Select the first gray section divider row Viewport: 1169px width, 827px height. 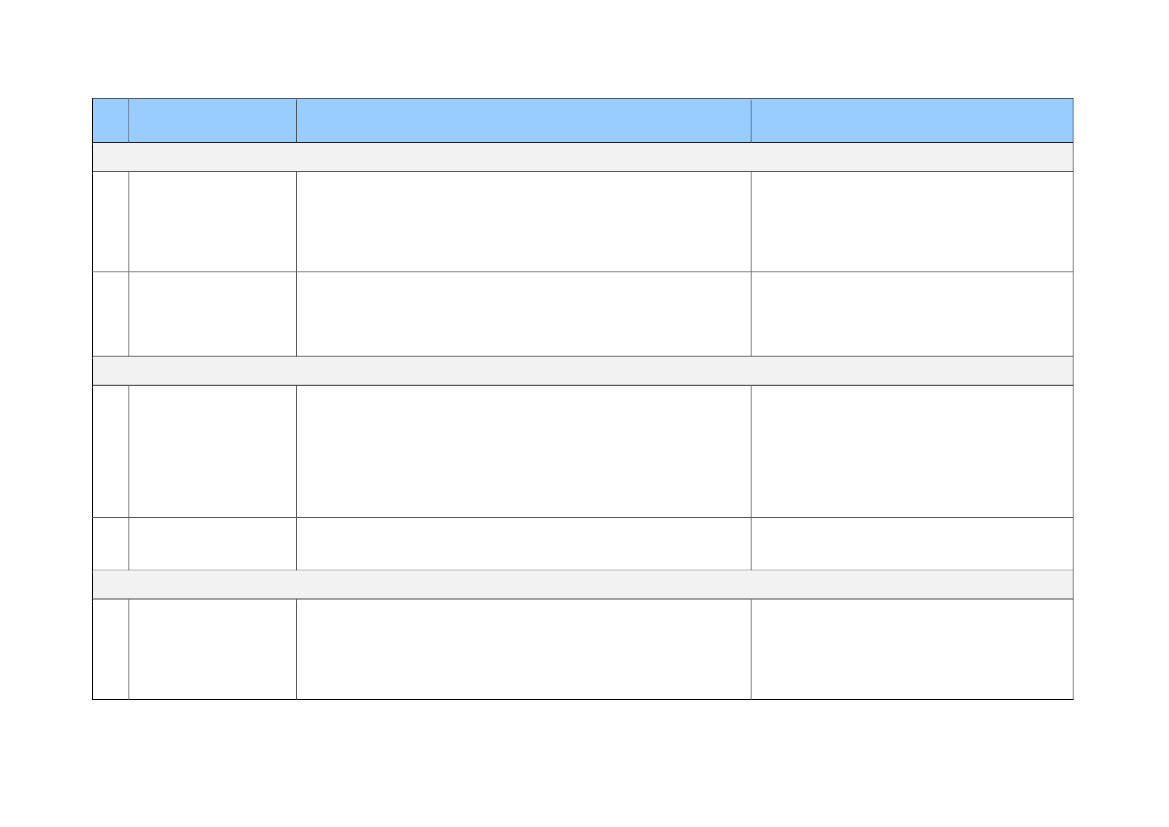tap(583, 157)
